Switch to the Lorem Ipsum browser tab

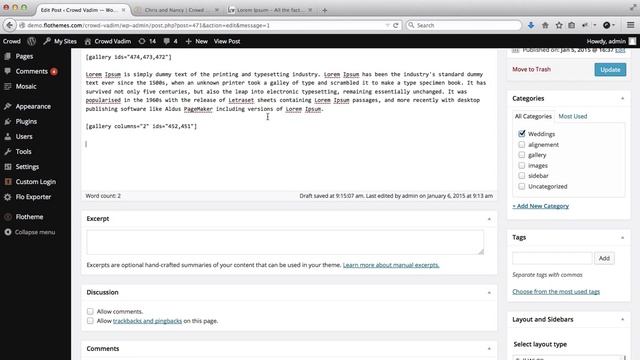point(271,10)
